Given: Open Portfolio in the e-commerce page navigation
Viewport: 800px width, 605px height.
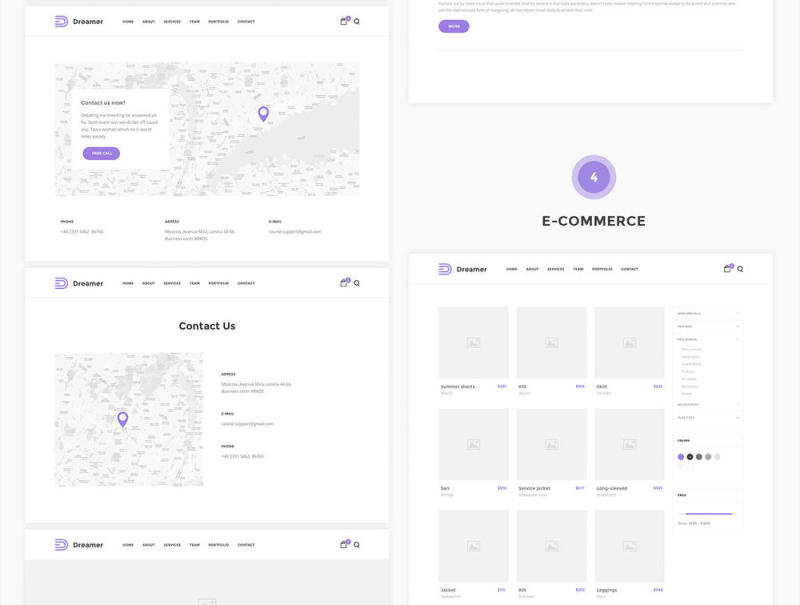Looking at the screenshot, I should [x=602, y=269].
